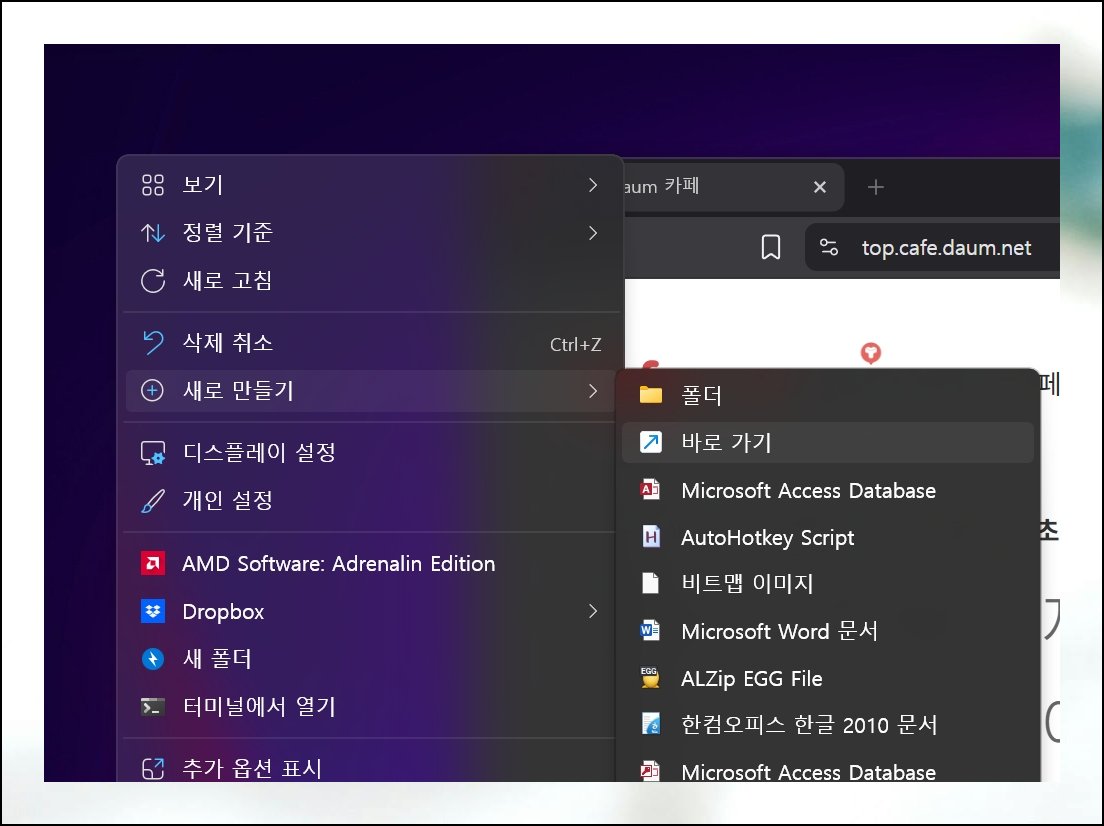Click the 디스플레이 설정 monitor icon
The height and width of the screenshot is (826, 1104).
coord(153,453)
